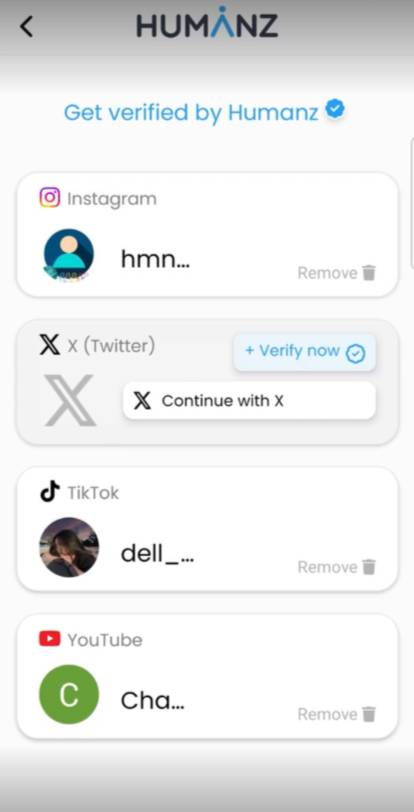Viewport: 414px width, 812px height.
Task: Tap the TikTok profile photo
Action: pos(69,547)
